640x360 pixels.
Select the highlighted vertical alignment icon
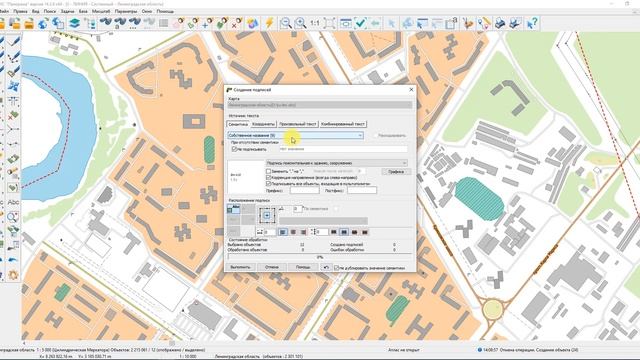pyautogui.click(x=344, y=232)
